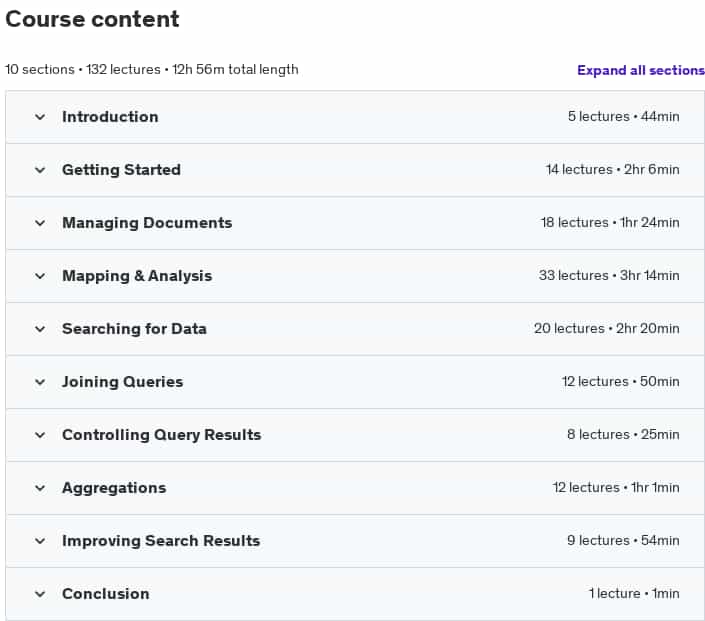Select the Controlling Query Results title
Viewport: 705px width, 621px height.
click(161, 435)
